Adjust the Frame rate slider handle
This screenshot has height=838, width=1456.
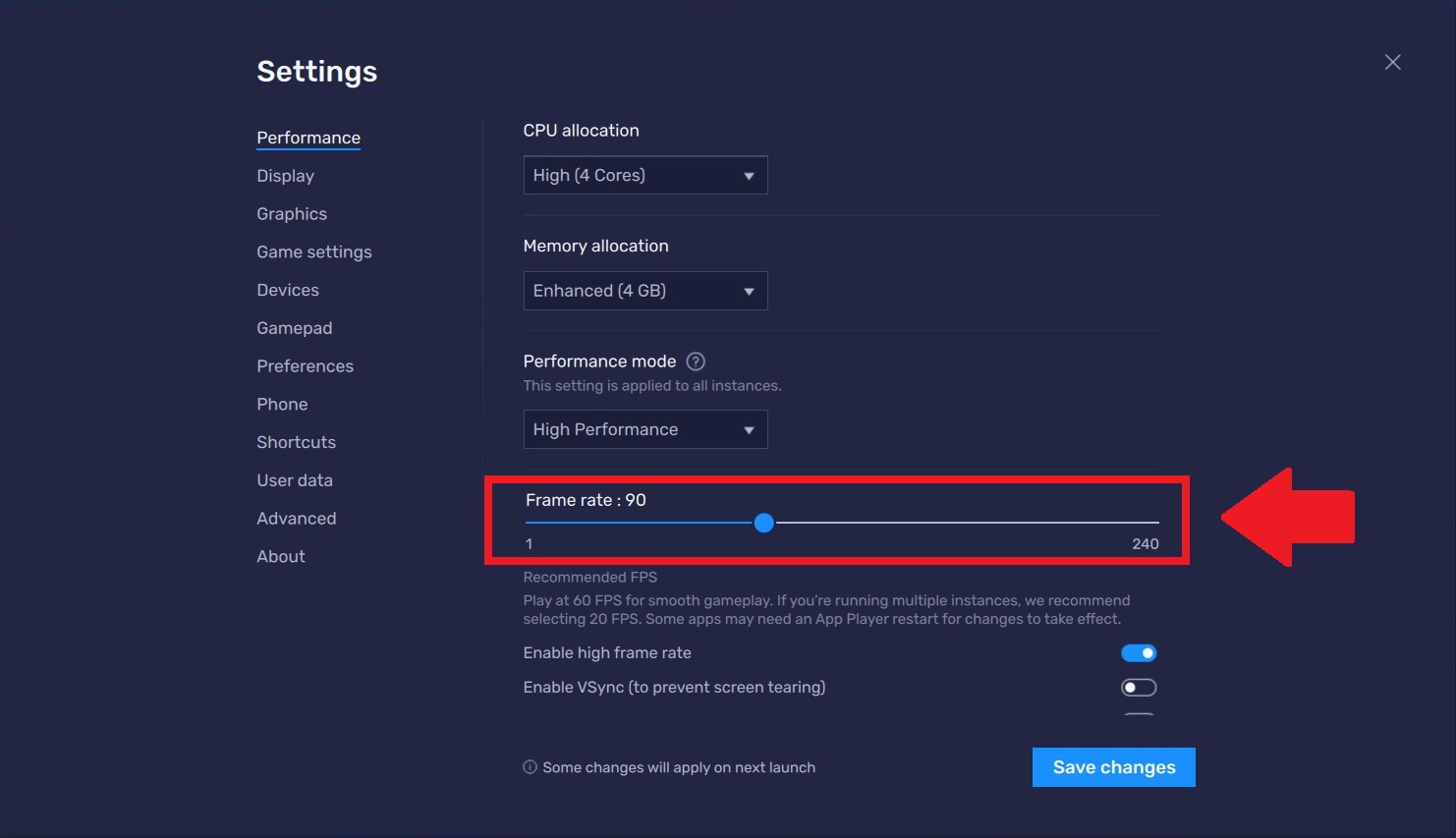click(764, 523)
